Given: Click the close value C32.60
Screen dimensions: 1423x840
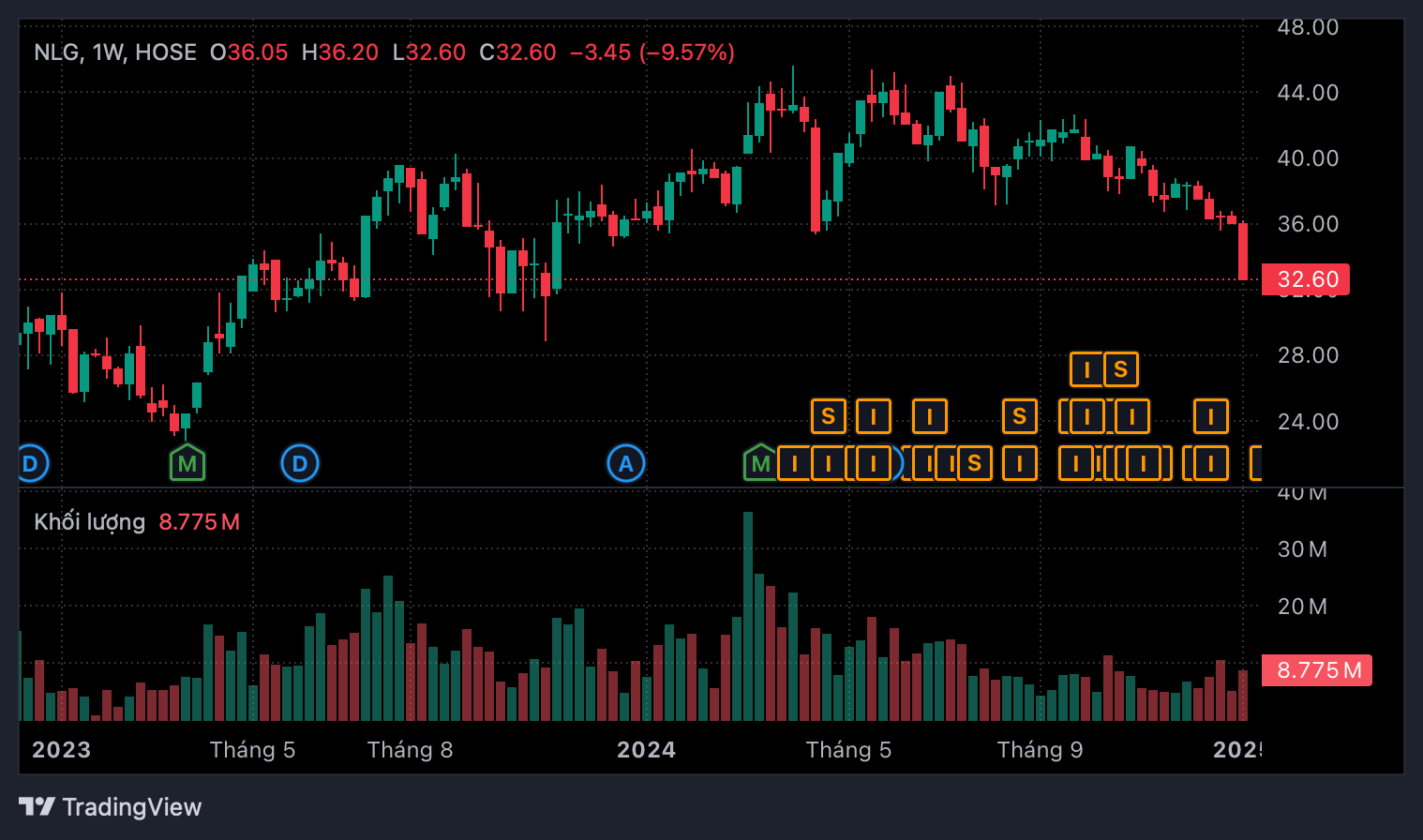Looking at the screenshot, I should (x=518, y=52).
